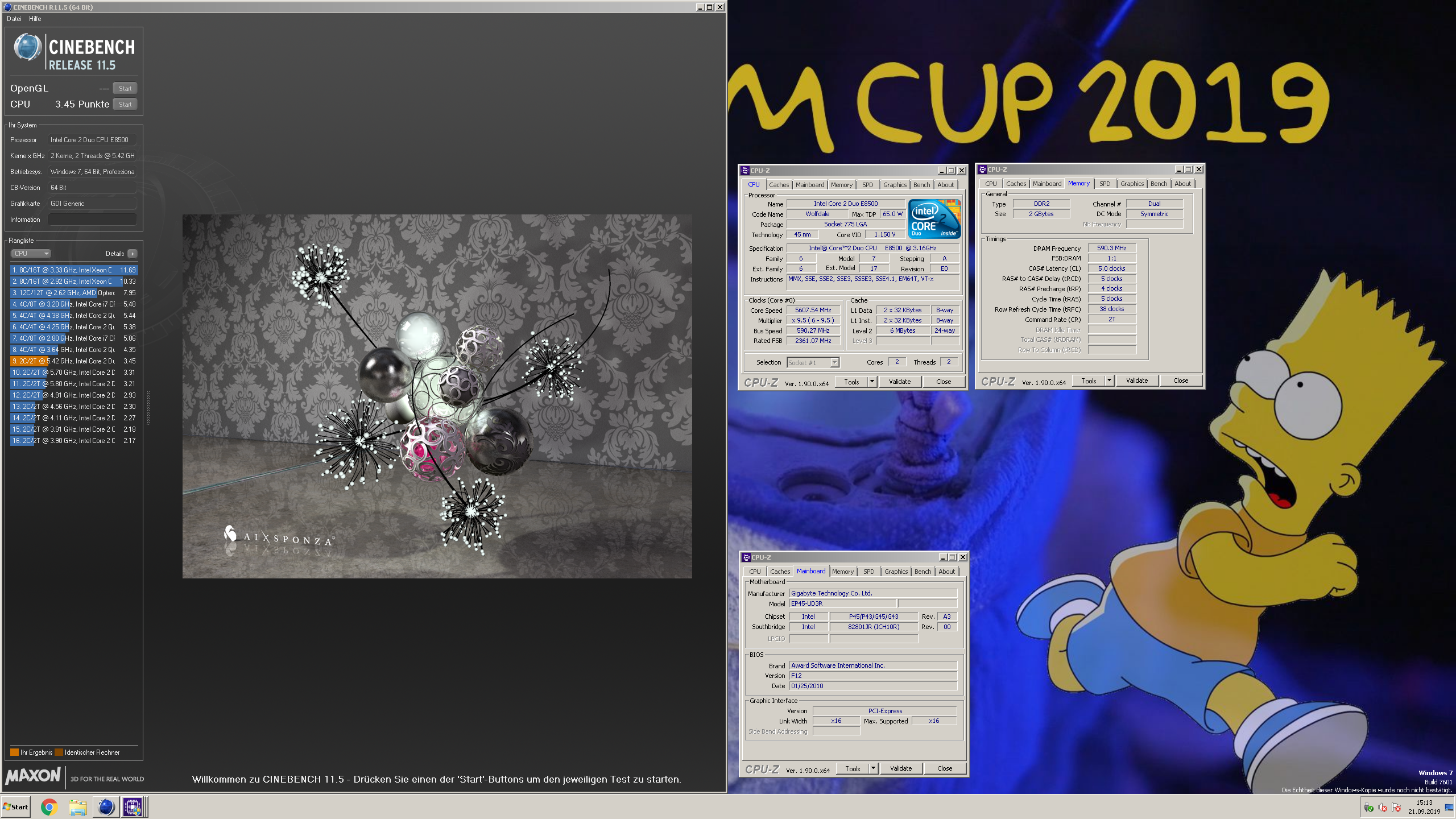Open SPD tab in CPU-Z Memory window
This screenshot has height=819, width=1456.
click(x=1105, y=184)
